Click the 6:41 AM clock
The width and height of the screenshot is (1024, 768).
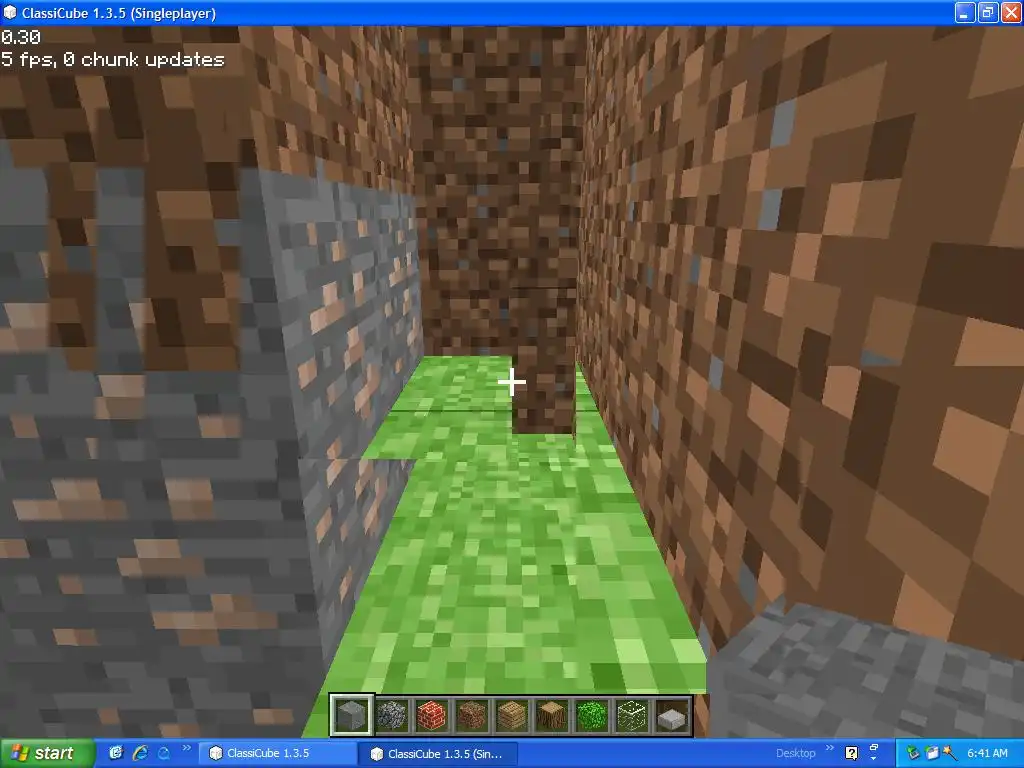[x=987, y=754]
